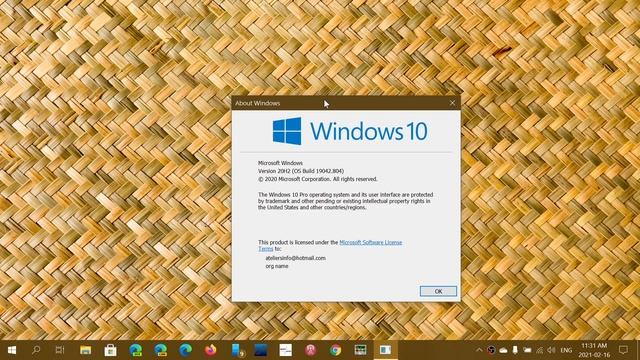Click the licensed email 'ateliersinfo@hotmail.com'
The width and height of the screenshot is (640, 360).
pyautogui.click(x=296, y=258)
